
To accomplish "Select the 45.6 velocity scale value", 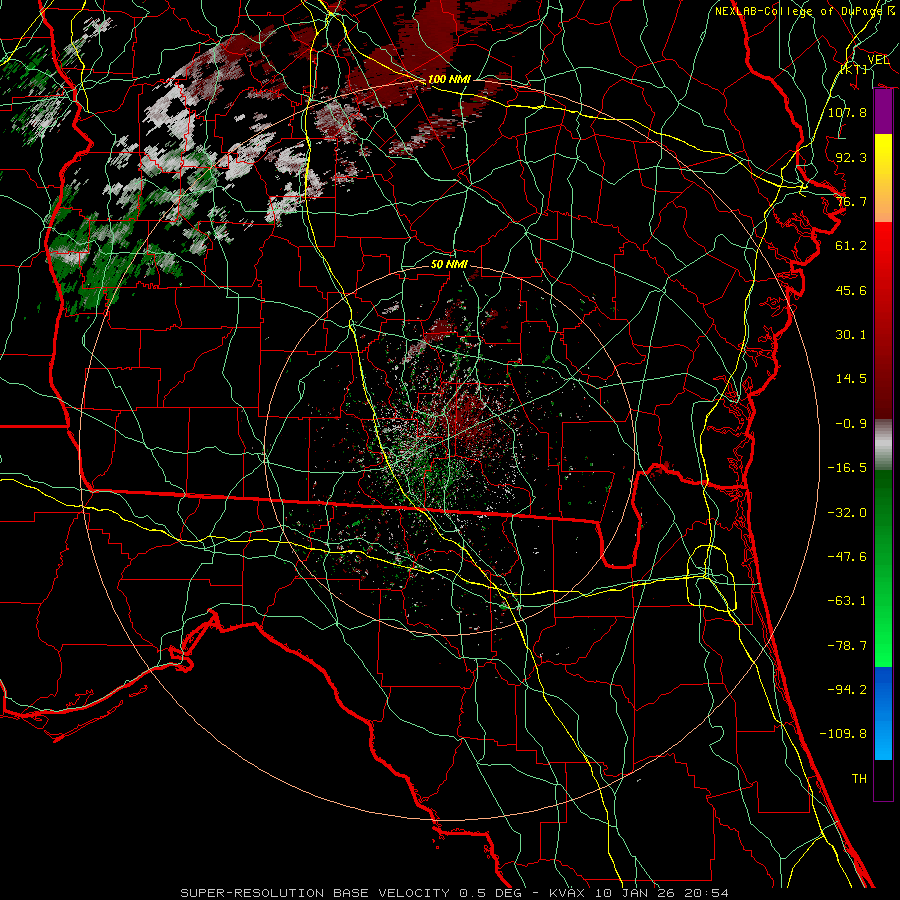I will point(851,290).
